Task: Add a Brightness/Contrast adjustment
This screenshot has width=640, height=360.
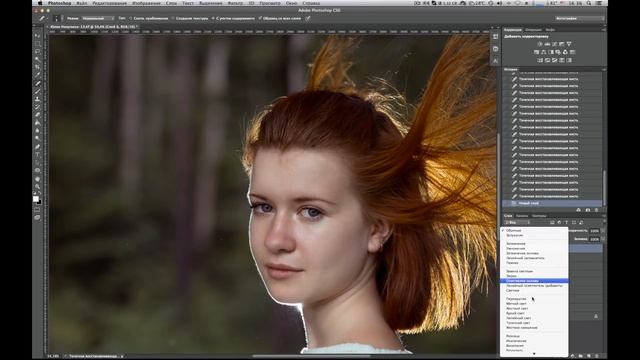Action: coord(540,44)
